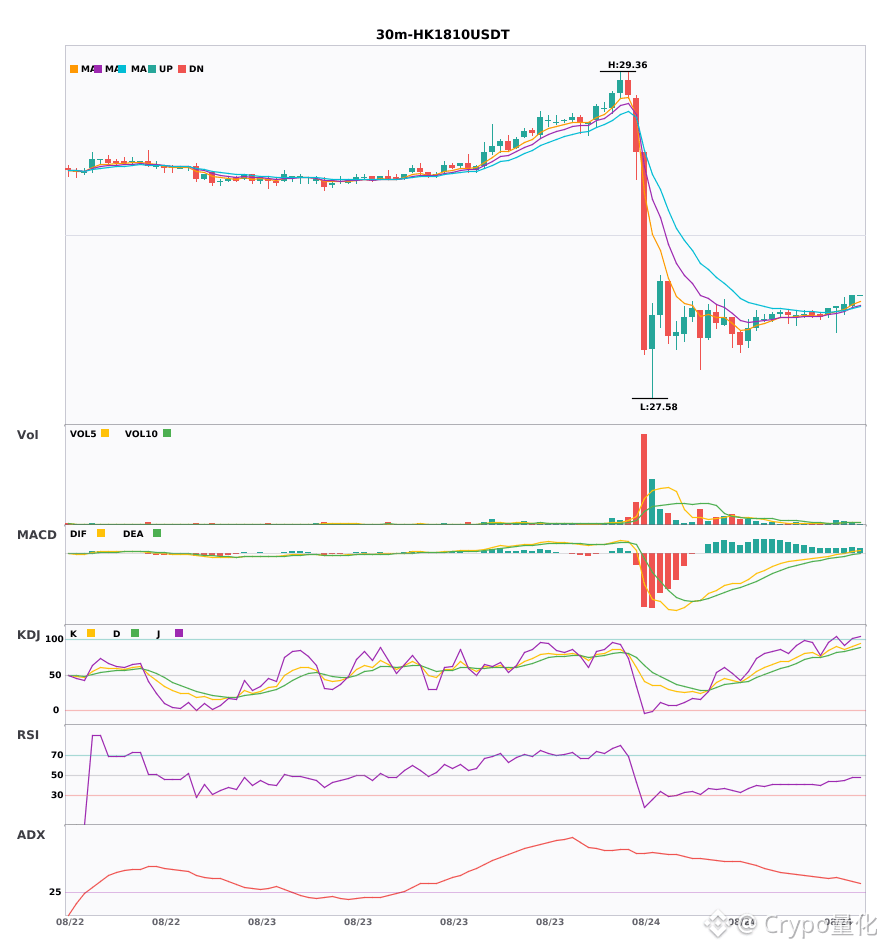Click the yellow DIF legend swatch
The height and width of the screenshot is (950, 885).
(101, 533)
